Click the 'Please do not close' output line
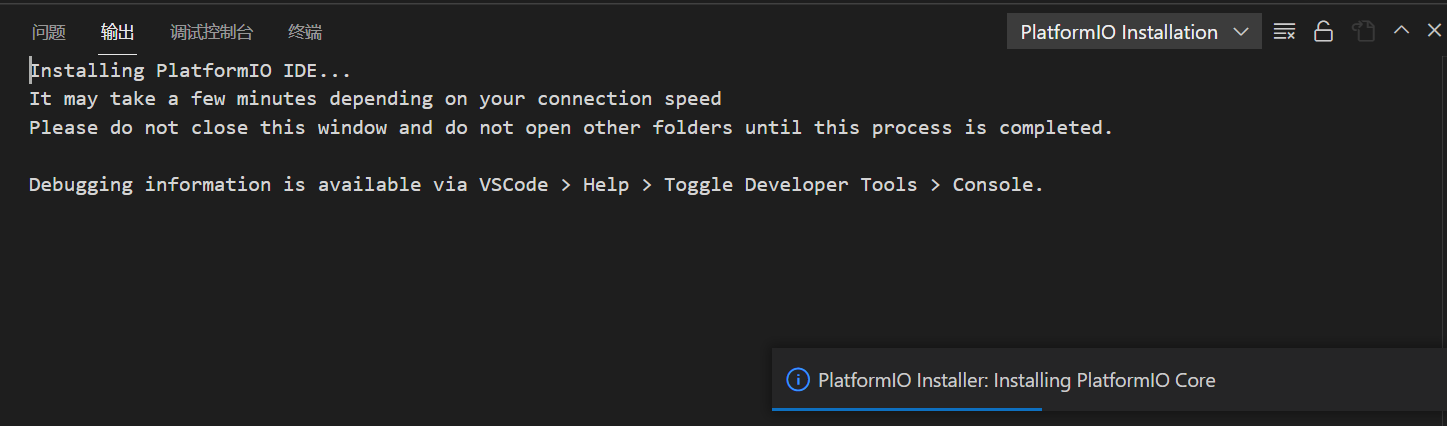Image resolution: width=1447 pixels, height=426 pixels. tap(570, 128)
